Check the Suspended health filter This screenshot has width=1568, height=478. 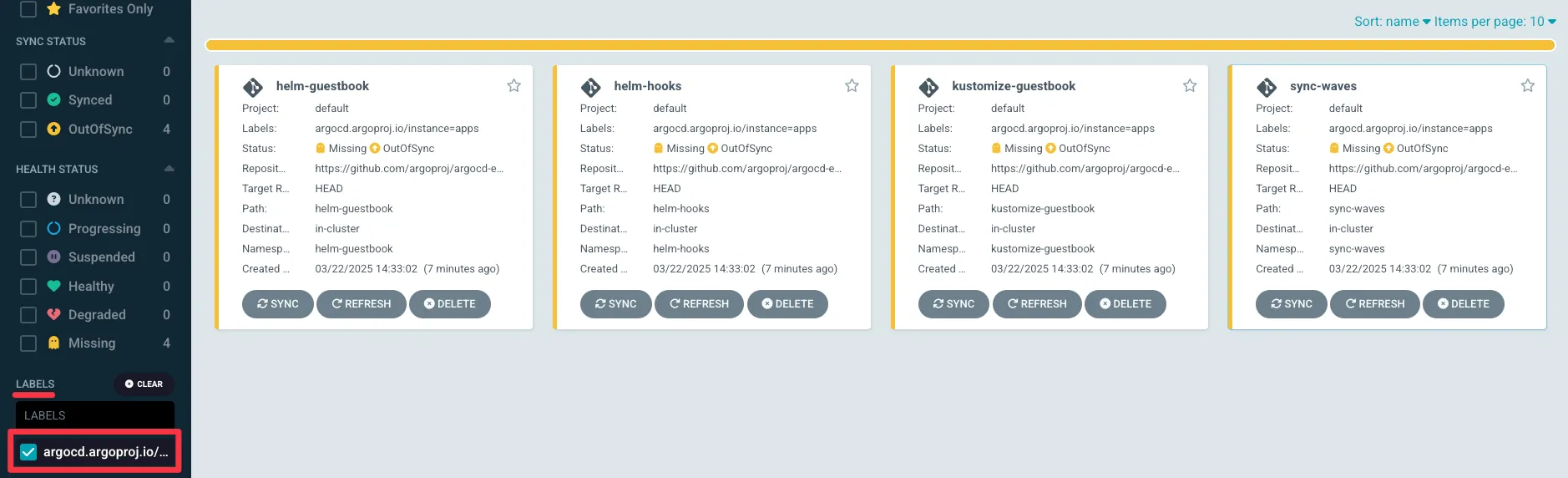28,257
